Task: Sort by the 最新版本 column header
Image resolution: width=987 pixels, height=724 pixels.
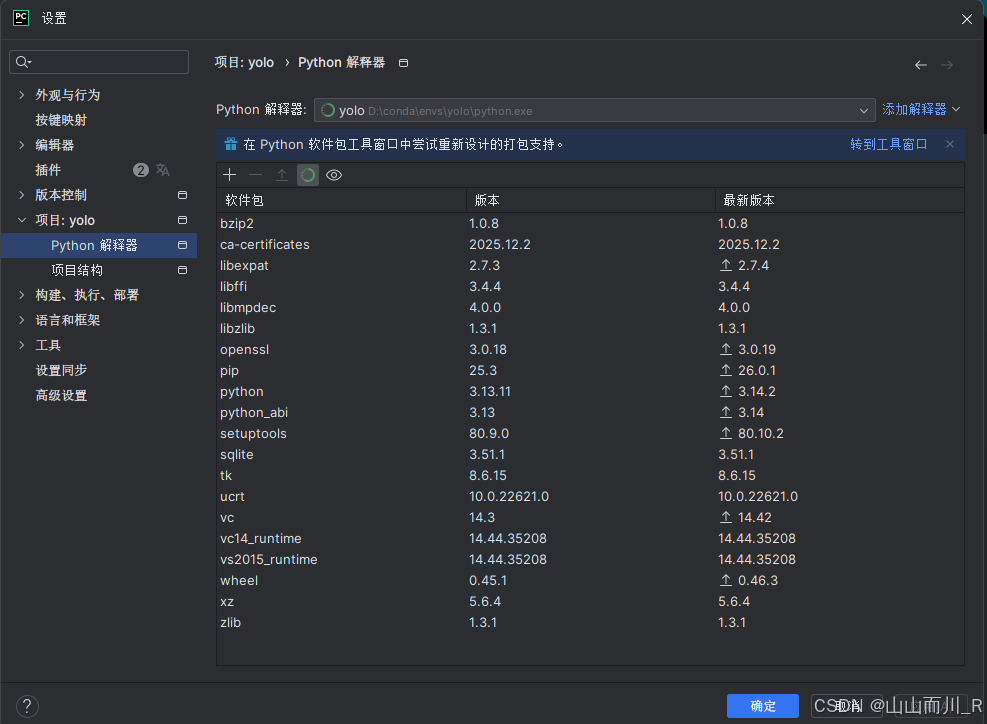Action: point(840,200)
